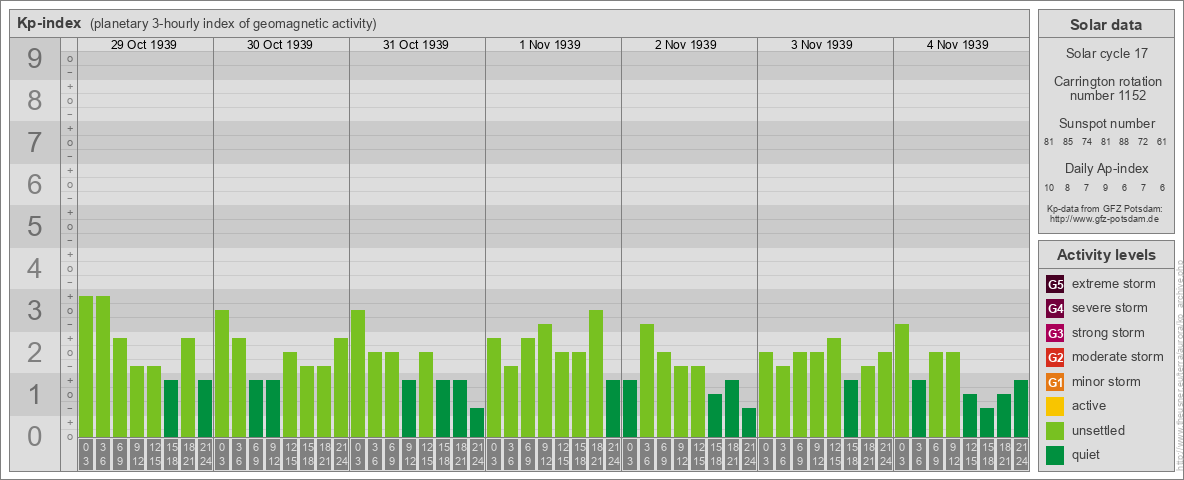Viewport: 1184px width, 480px height.
Task: Select the 1 Nov 1939 date header
Action: point(550,45)
